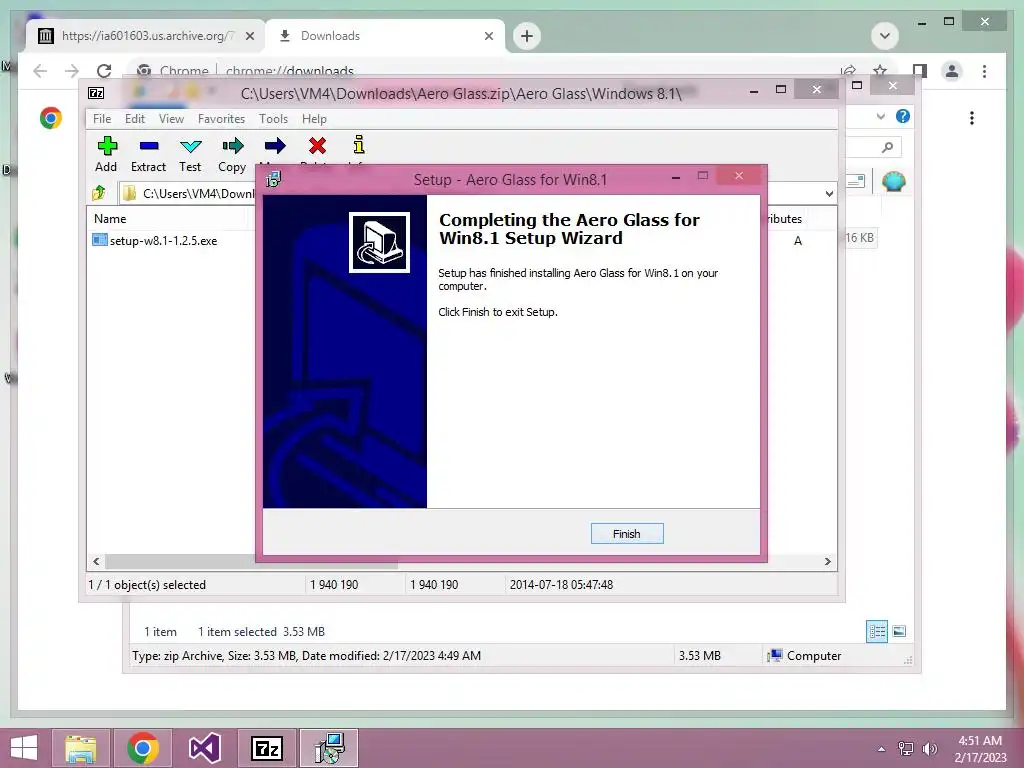Open Chrome tab search dropdown
1024x768 pixels.
tap(885, 36)
